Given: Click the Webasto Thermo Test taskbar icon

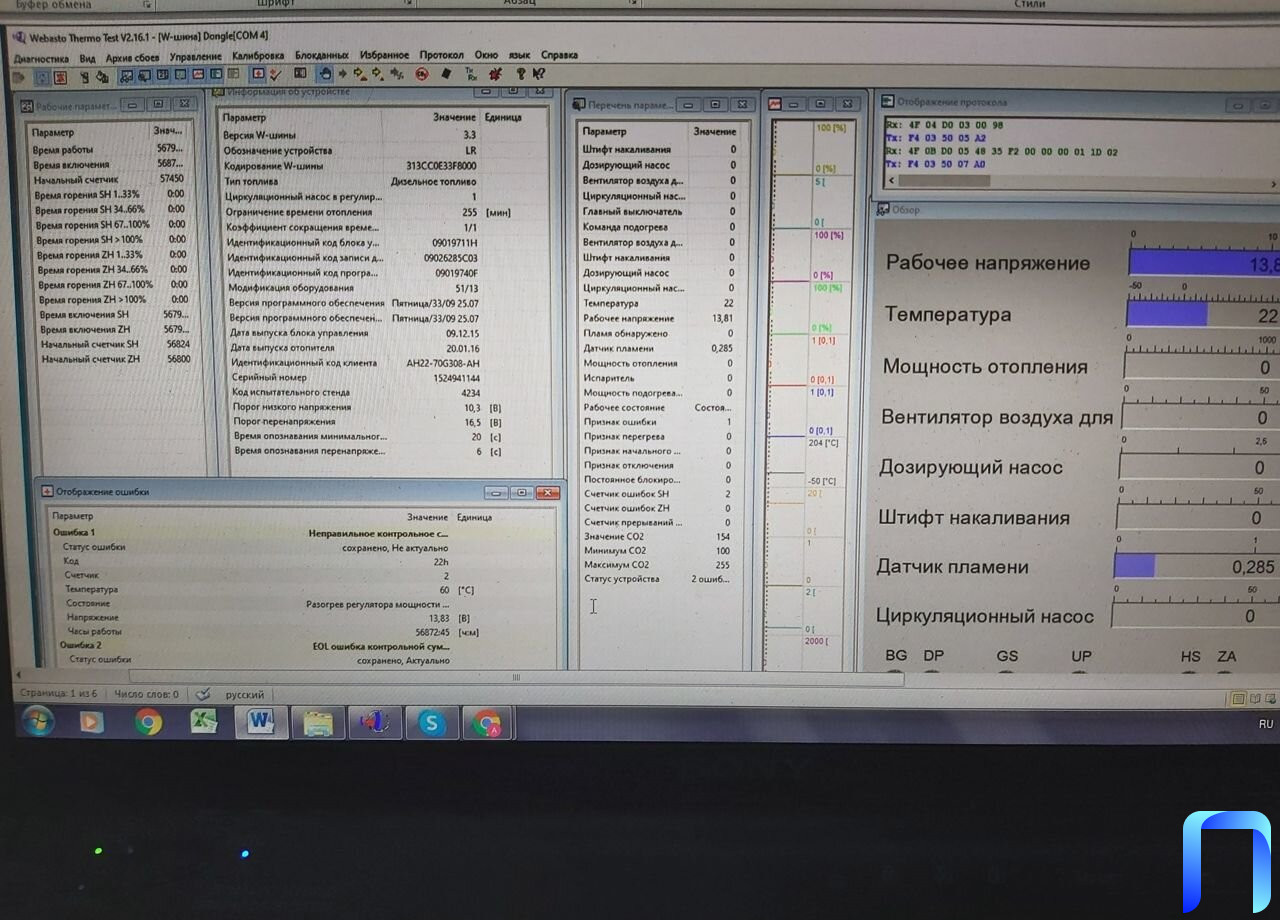Looking at the screenshot, I should click(375, 722).
